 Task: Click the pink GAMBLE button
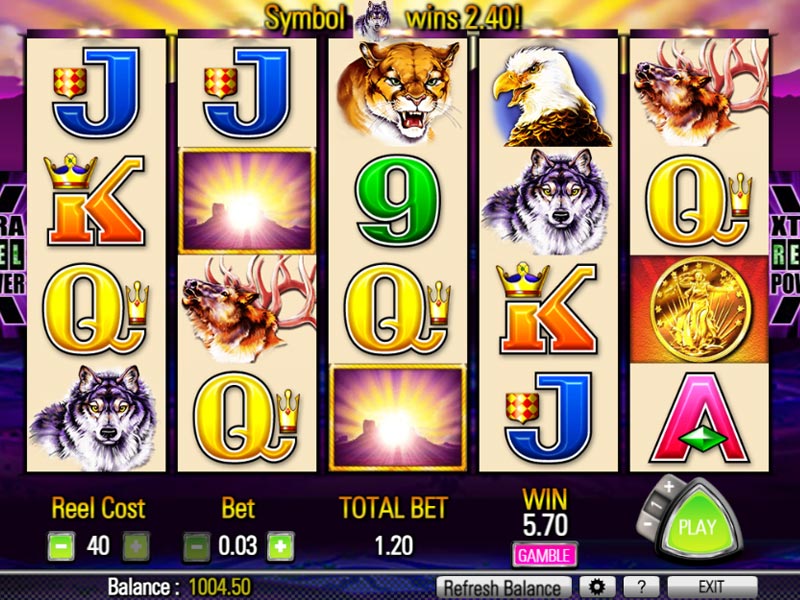[544, 555]
